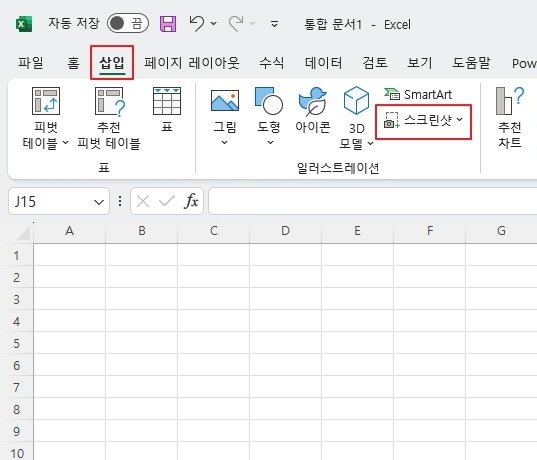Open the 도움말 (Help) tab
This screenshot has height=460, width=537.
(471, 63)
